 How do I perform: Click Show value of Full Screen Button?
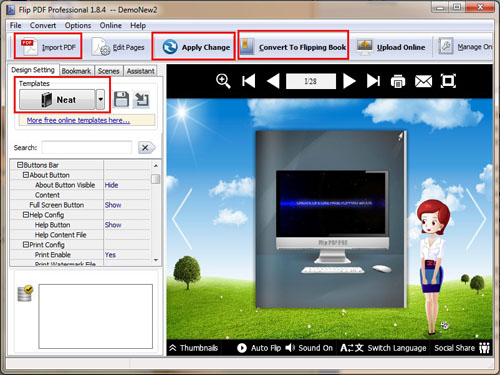click(x=113, y=205)
